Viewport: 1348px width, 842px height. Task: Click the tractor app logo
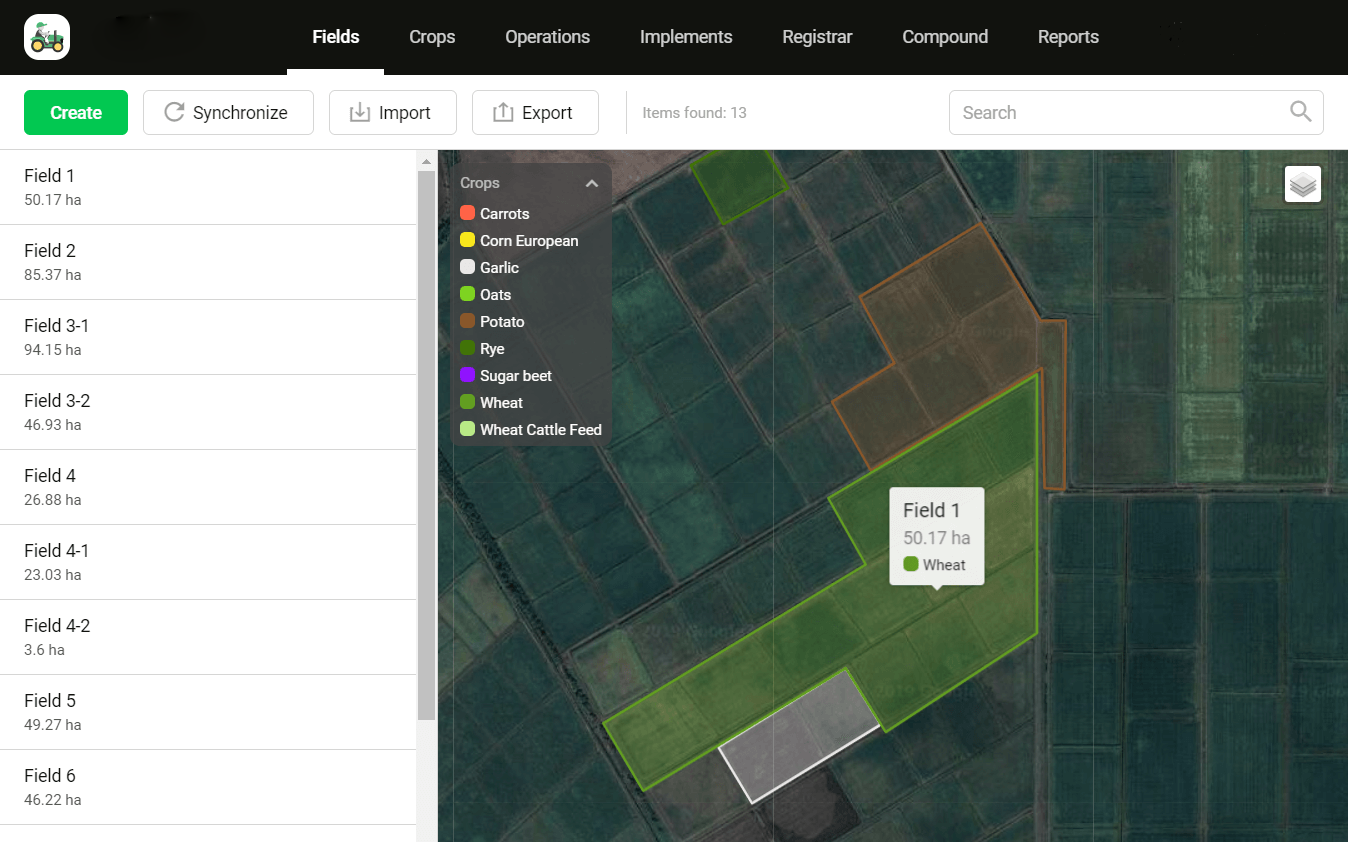click(47, 37)
